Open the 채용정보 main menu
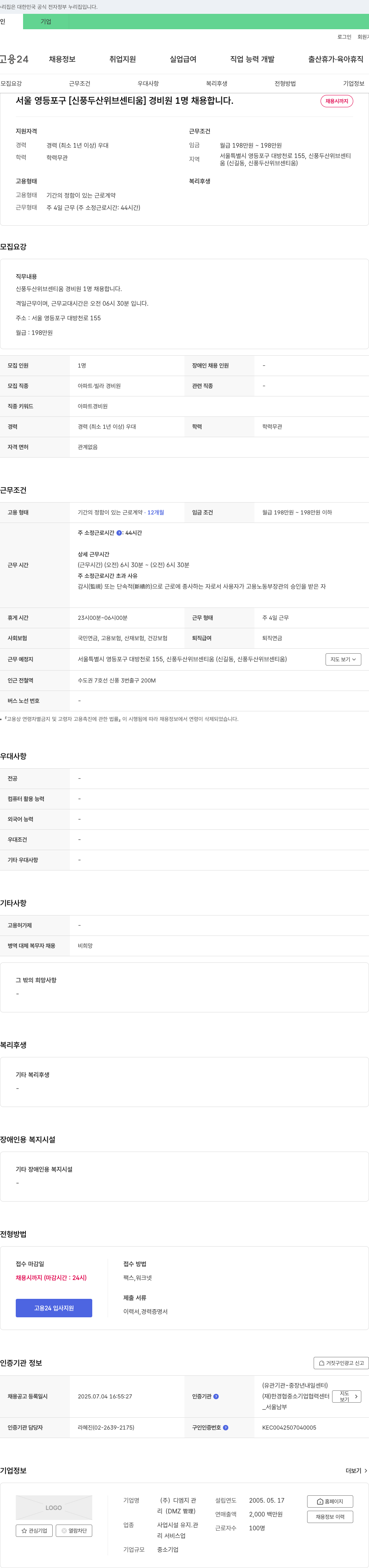 pyautogui.click(x=62, y=59)
